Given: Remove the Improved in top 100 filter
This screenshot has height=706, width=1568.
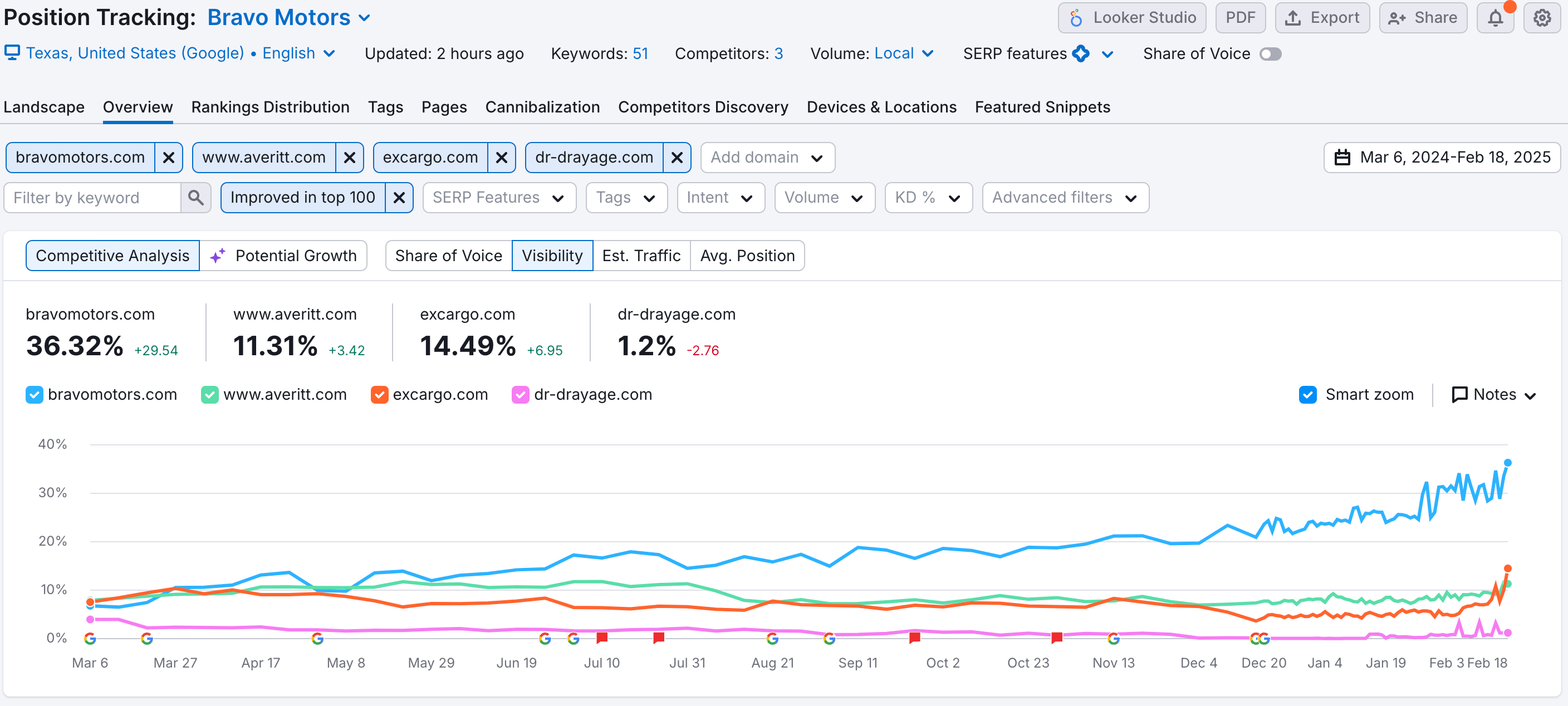Looking at the screenshot, I should (399, 197).
